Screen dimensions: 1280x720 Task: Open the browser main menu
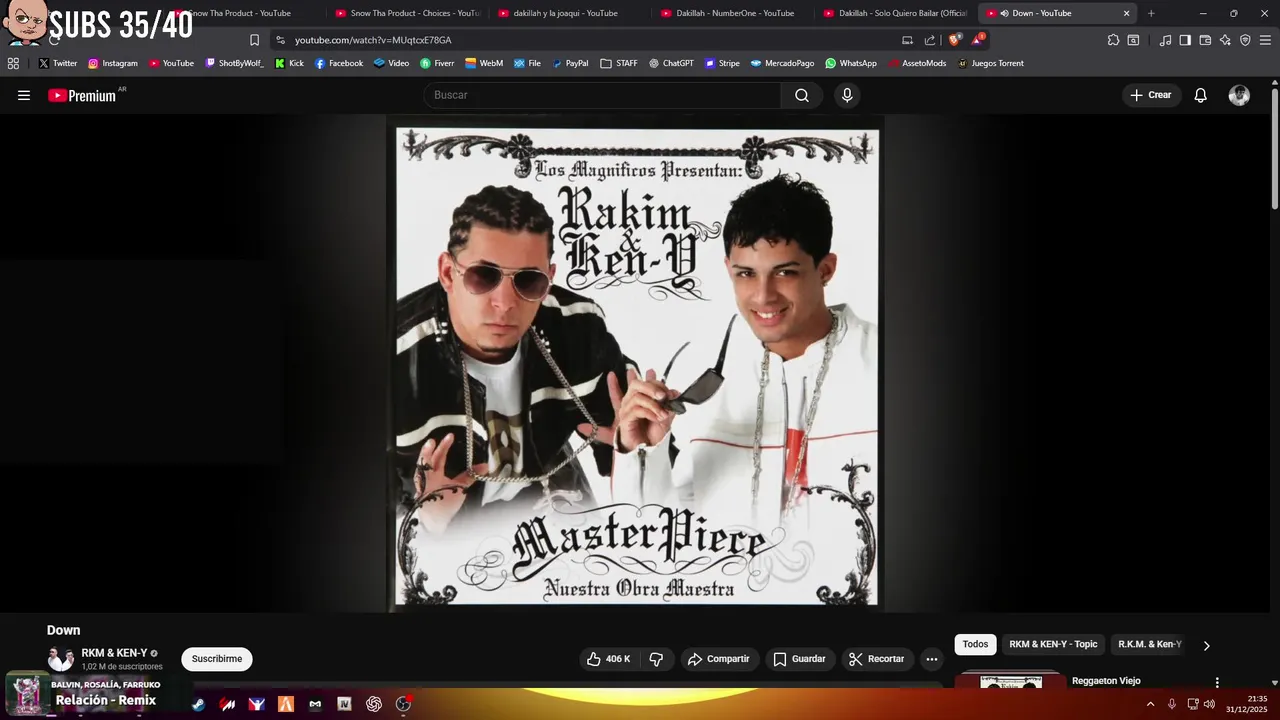1266,40
